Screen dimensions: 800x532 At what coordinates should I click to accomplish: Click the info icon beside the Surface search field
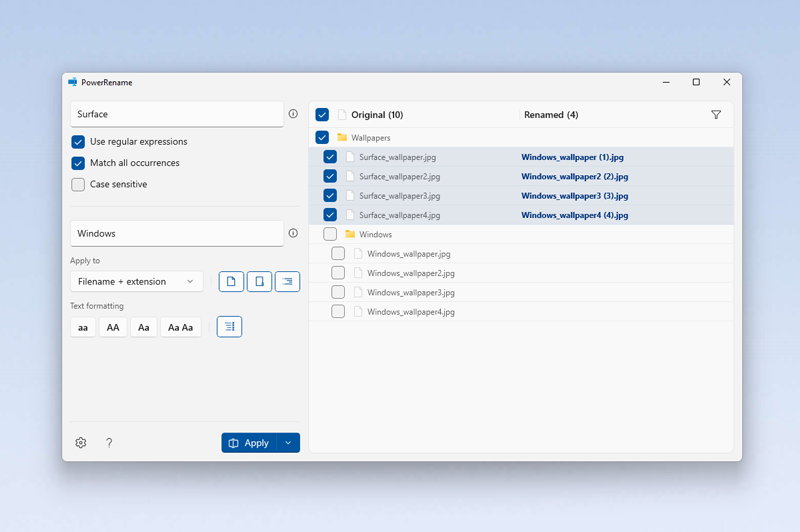293,114
